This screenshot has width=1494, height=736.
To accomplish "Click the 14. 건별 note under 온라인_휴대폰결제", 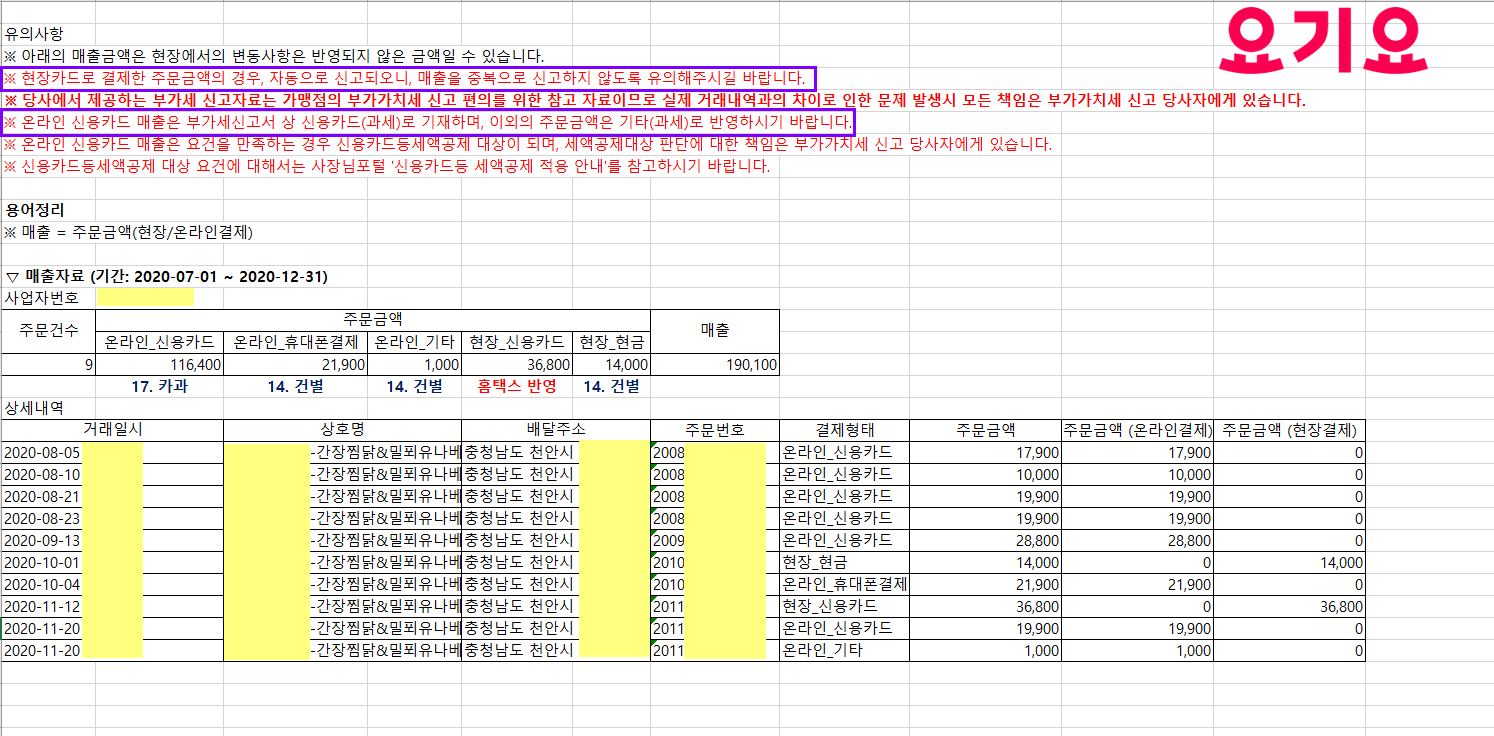I will tap(295, 386).
